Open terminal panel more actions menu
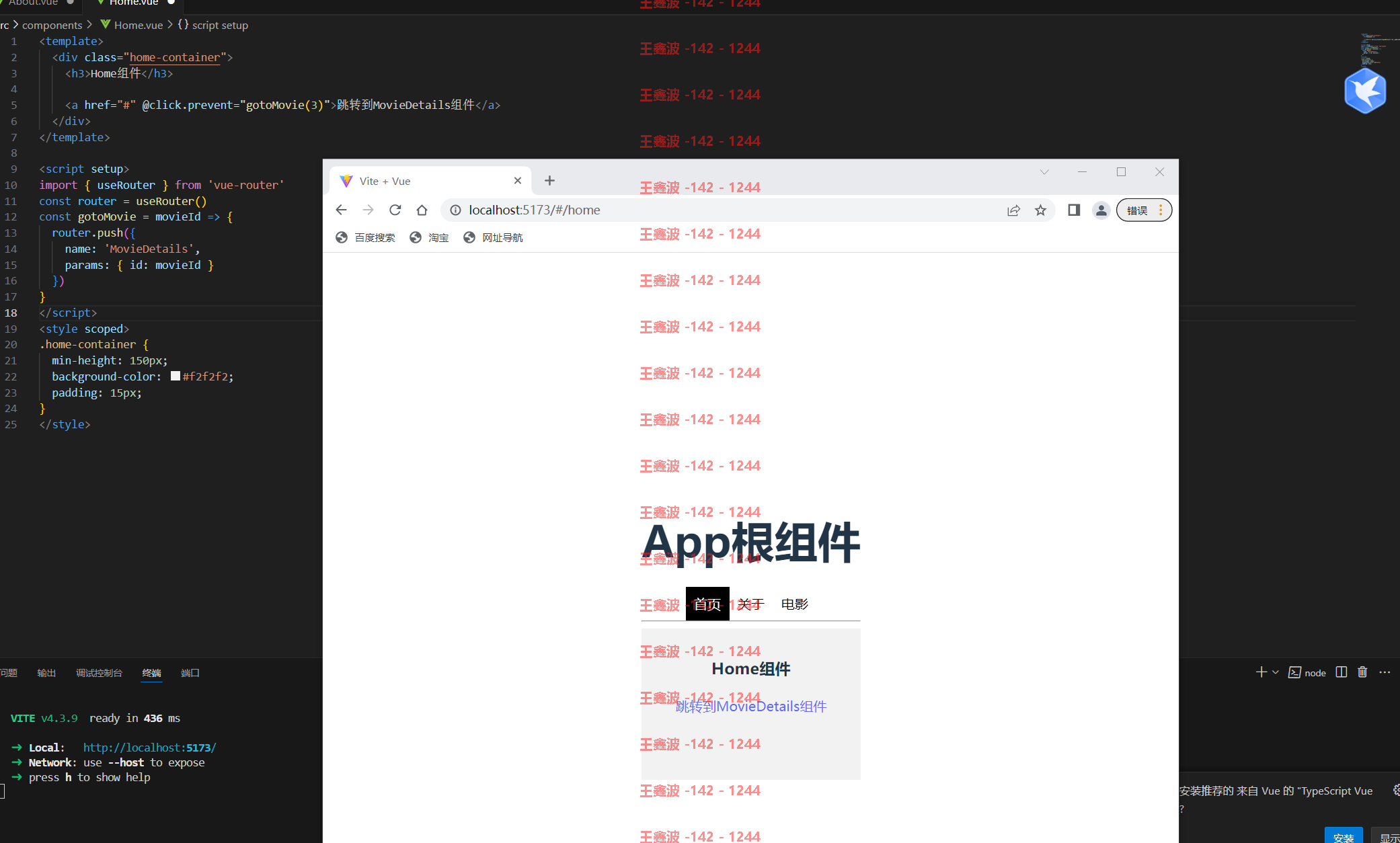Viewport: 1400px width, 843px height. click(1385, 672)
